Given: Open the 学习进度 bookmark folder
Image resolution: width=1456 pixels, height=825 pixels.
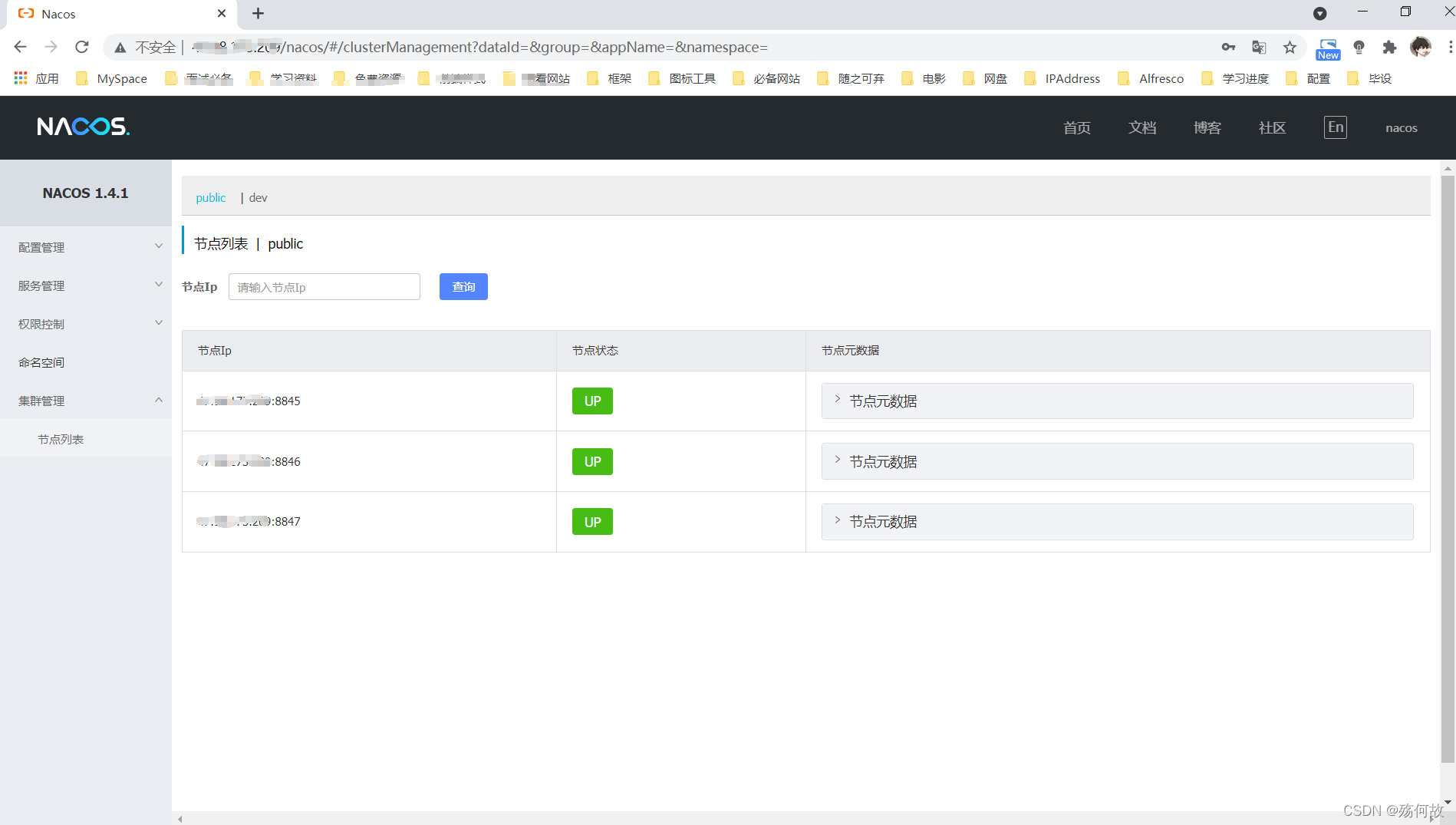Looking at the screenshot, I should point(1235,78).
